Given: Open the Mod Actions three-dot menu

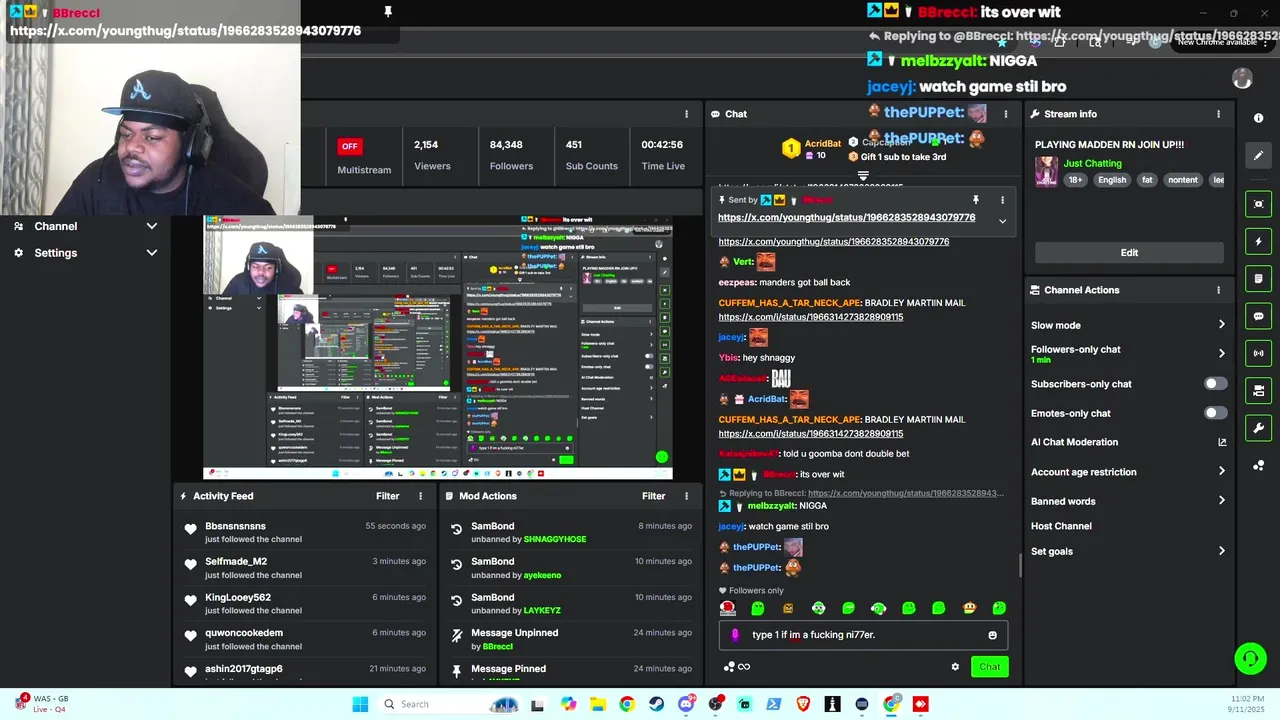Looking at the screenshot, I should (686, 496).
